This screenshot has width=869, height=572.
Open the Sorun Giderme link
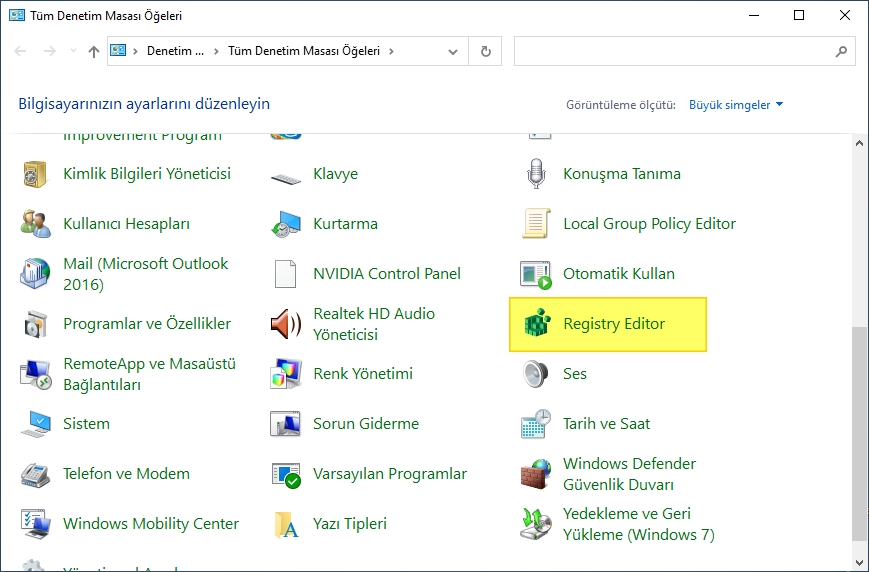[366, 424]
